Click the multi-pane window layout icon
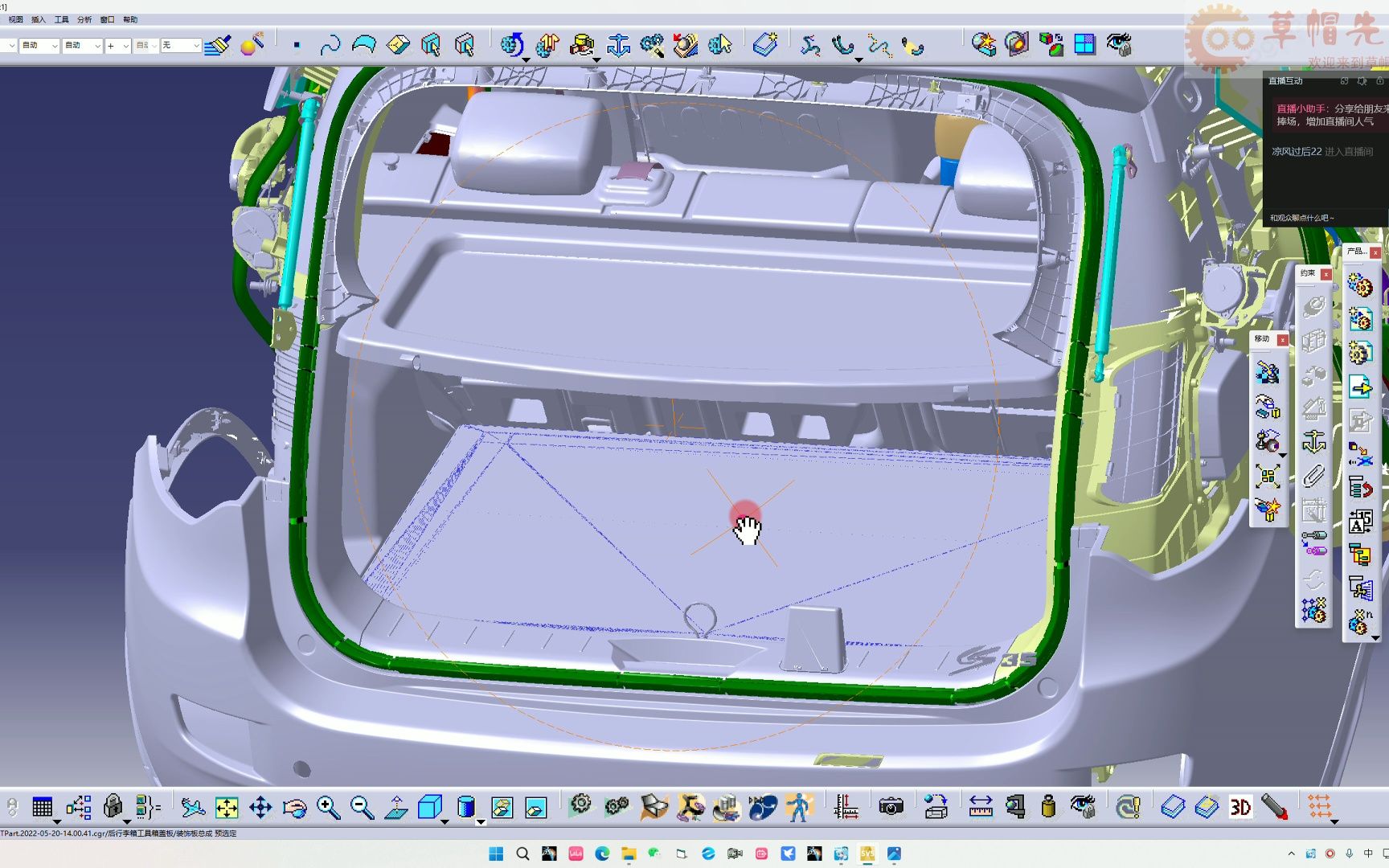The width and height of the screenshot is (1389, 868). point(1085,44)
